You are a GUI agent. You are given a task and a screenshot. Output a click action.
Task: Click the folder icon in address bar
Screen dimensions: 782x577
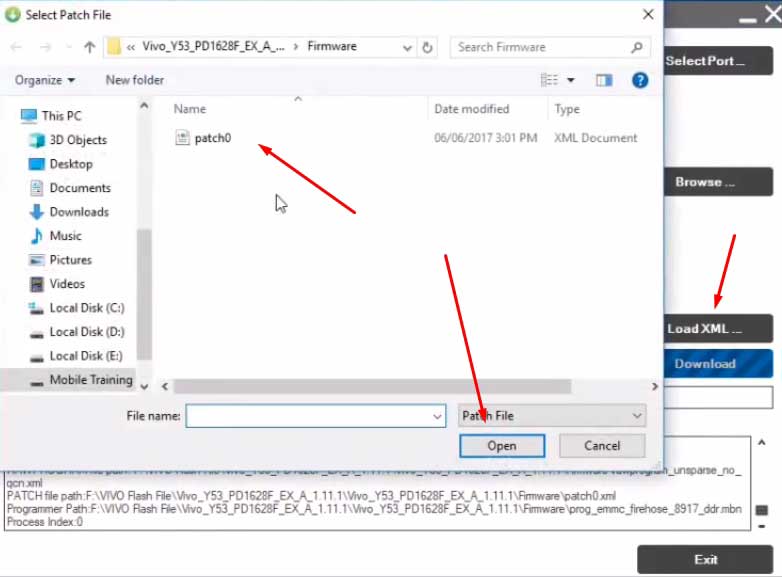[114, 47]
